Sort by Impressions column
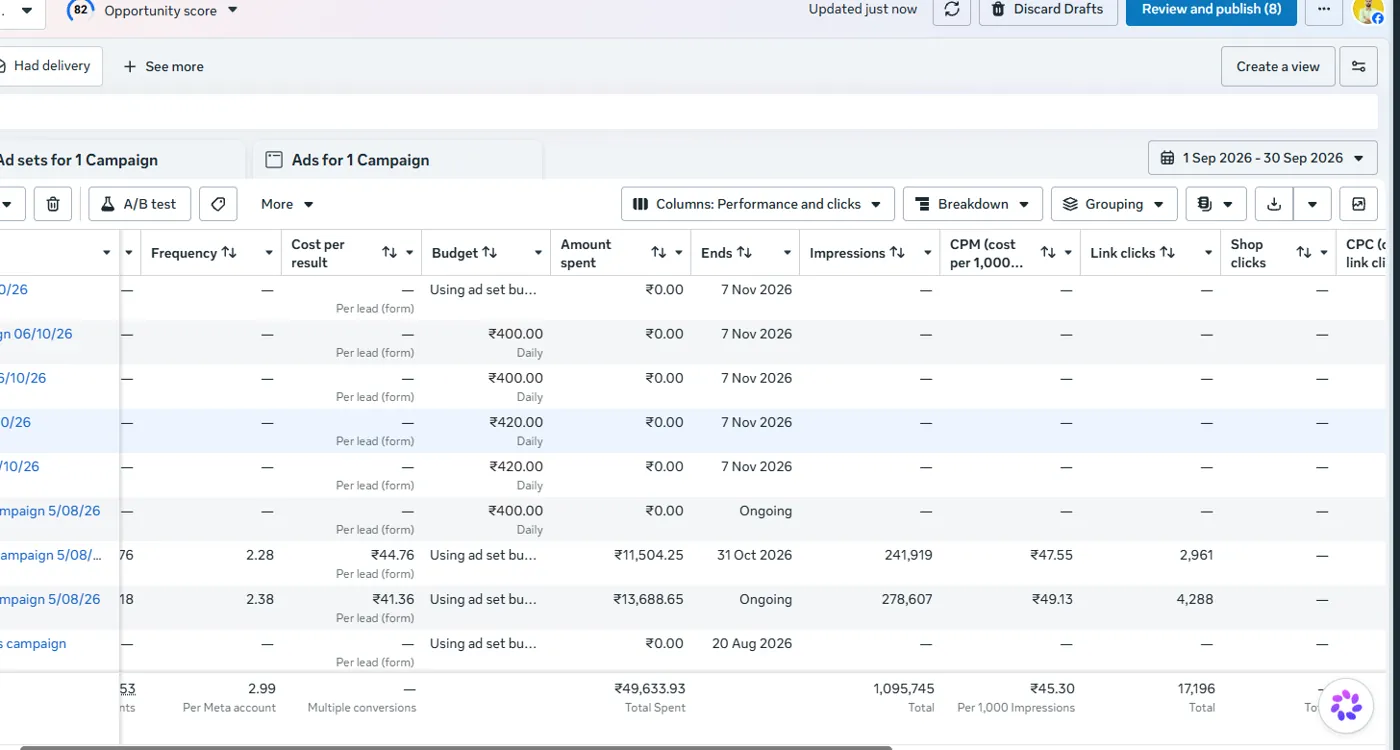The width and height of the screenshot is (1400, 750). point(897,253)
